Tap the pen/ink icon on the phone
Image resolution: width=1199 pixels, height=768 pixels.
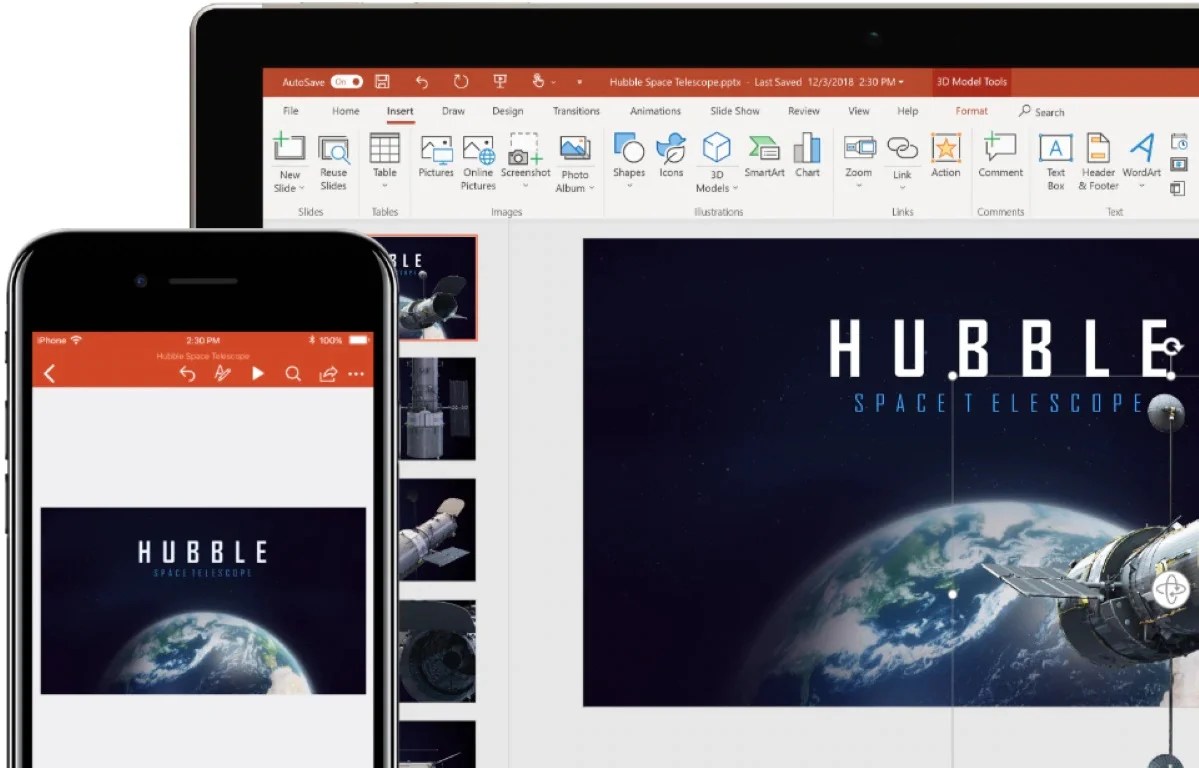pos(223,373)
